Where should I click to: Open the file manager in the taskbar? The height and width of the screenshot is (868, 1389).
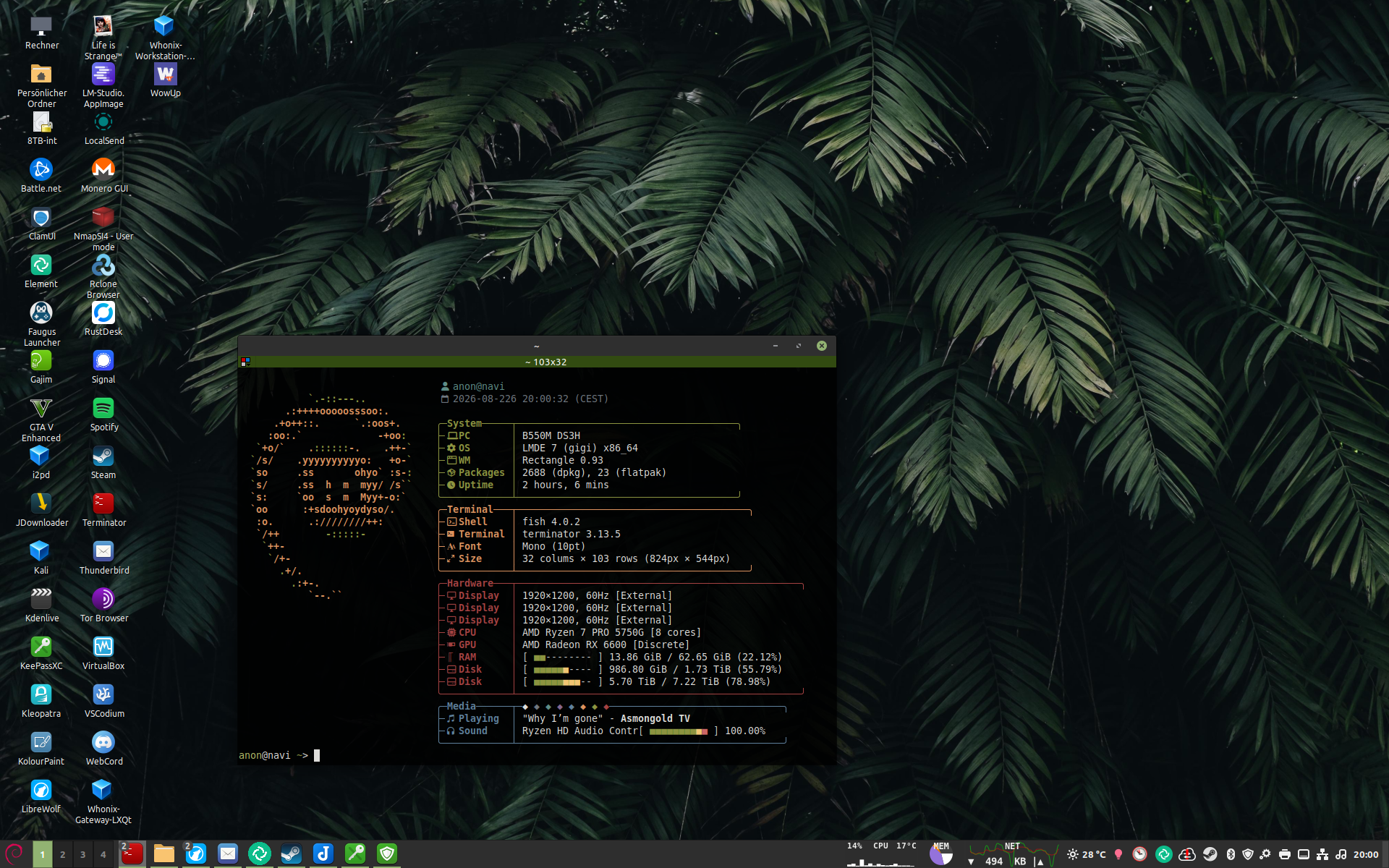(x=164, y=854)
